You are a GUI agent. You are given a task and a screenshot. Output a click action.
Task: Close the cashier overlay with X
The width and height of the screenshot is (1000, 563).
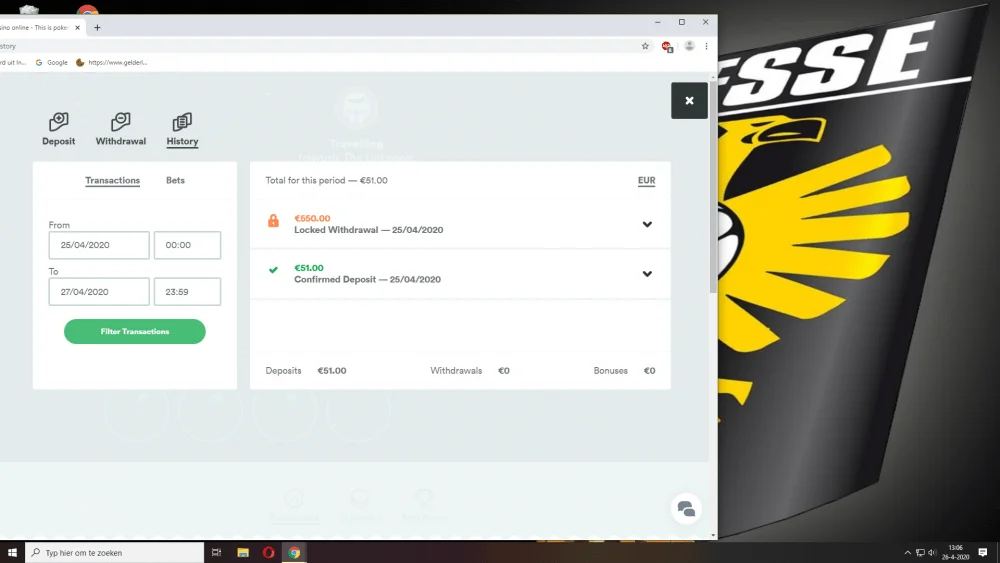[x=689, y=101]
